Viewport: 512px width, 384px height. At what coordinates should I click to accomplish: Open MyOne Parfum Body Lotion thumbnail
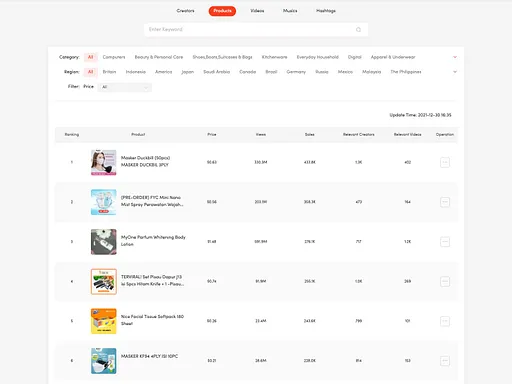pyautogui.click(x=104, y=242)
